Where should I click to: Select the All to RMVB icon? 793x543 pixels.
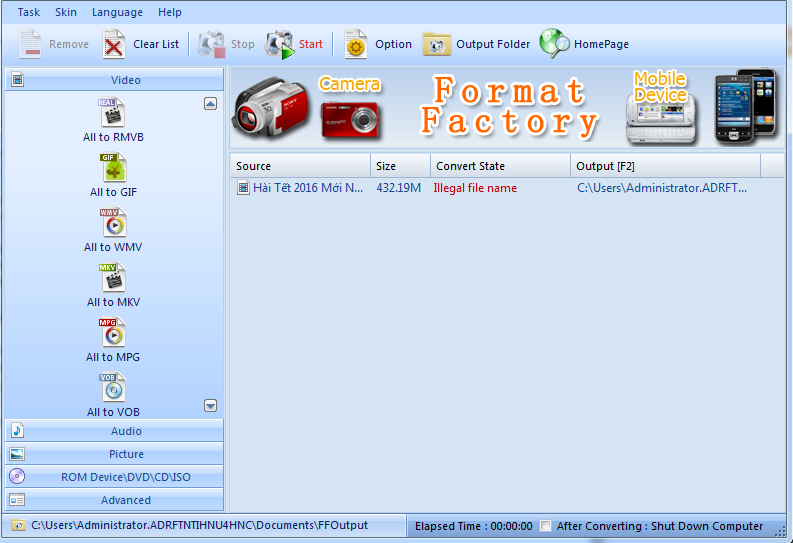pos(112,112)
